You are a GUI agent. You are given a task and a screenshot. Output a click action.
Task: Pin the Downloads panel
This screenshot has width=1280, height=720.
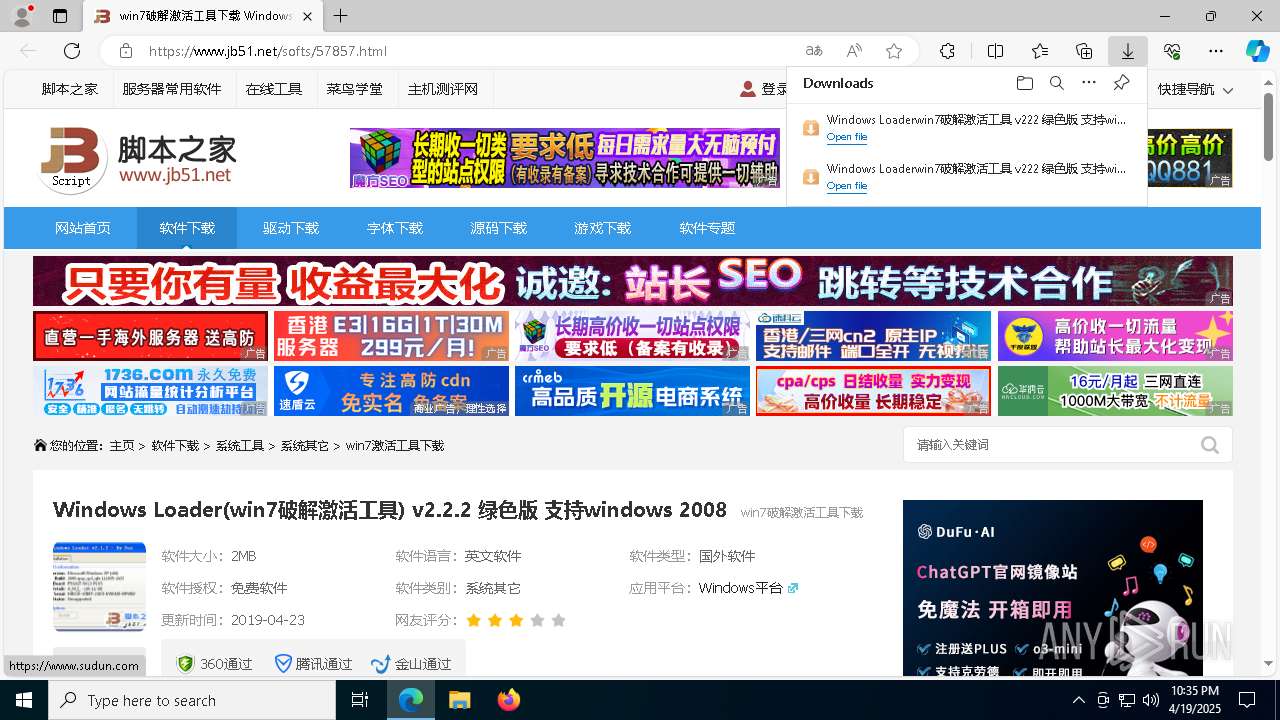[x=1122, y=83]
